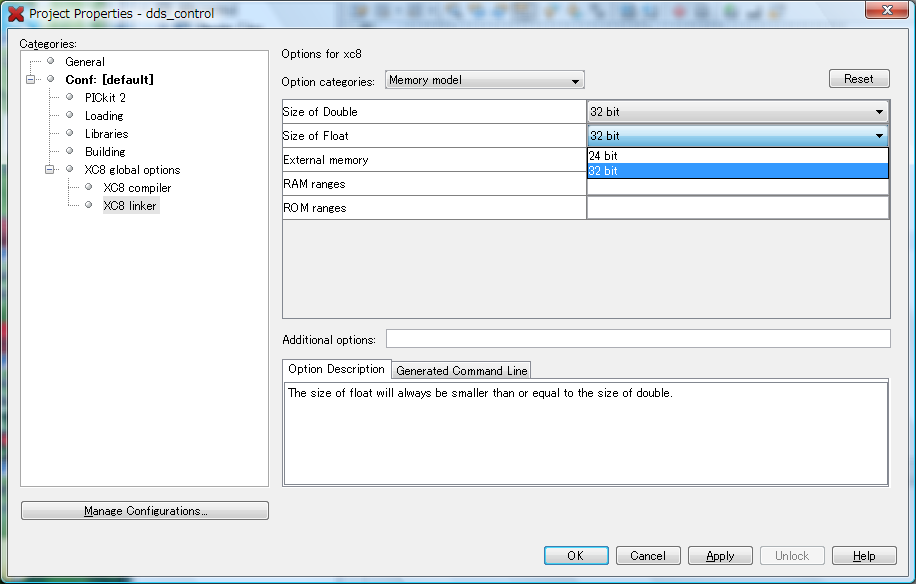Select Conf: [default] node
Image resolution: width=916 pixels, height=584 pixels.
(x=109, y=80)
